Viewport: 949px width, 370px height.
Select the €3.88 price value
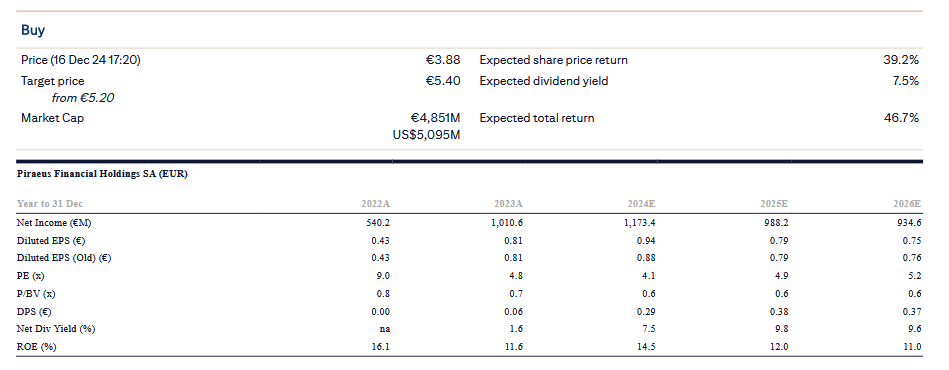point(443,60)
